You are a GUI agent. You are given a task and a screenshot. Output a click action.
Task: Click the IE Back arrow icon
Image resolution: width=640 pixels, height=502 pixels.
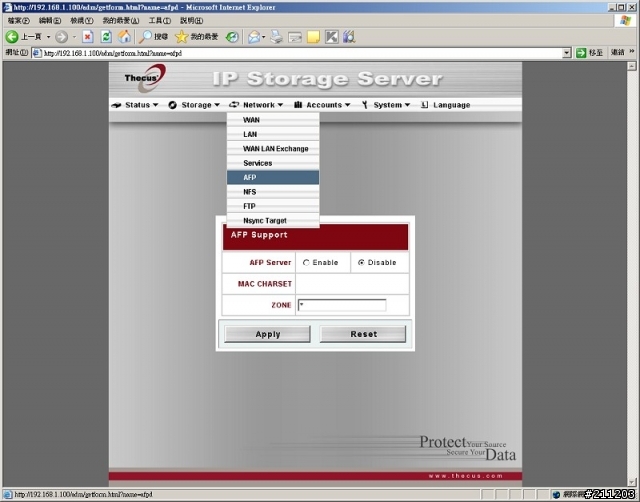click(x=11, y=37)
